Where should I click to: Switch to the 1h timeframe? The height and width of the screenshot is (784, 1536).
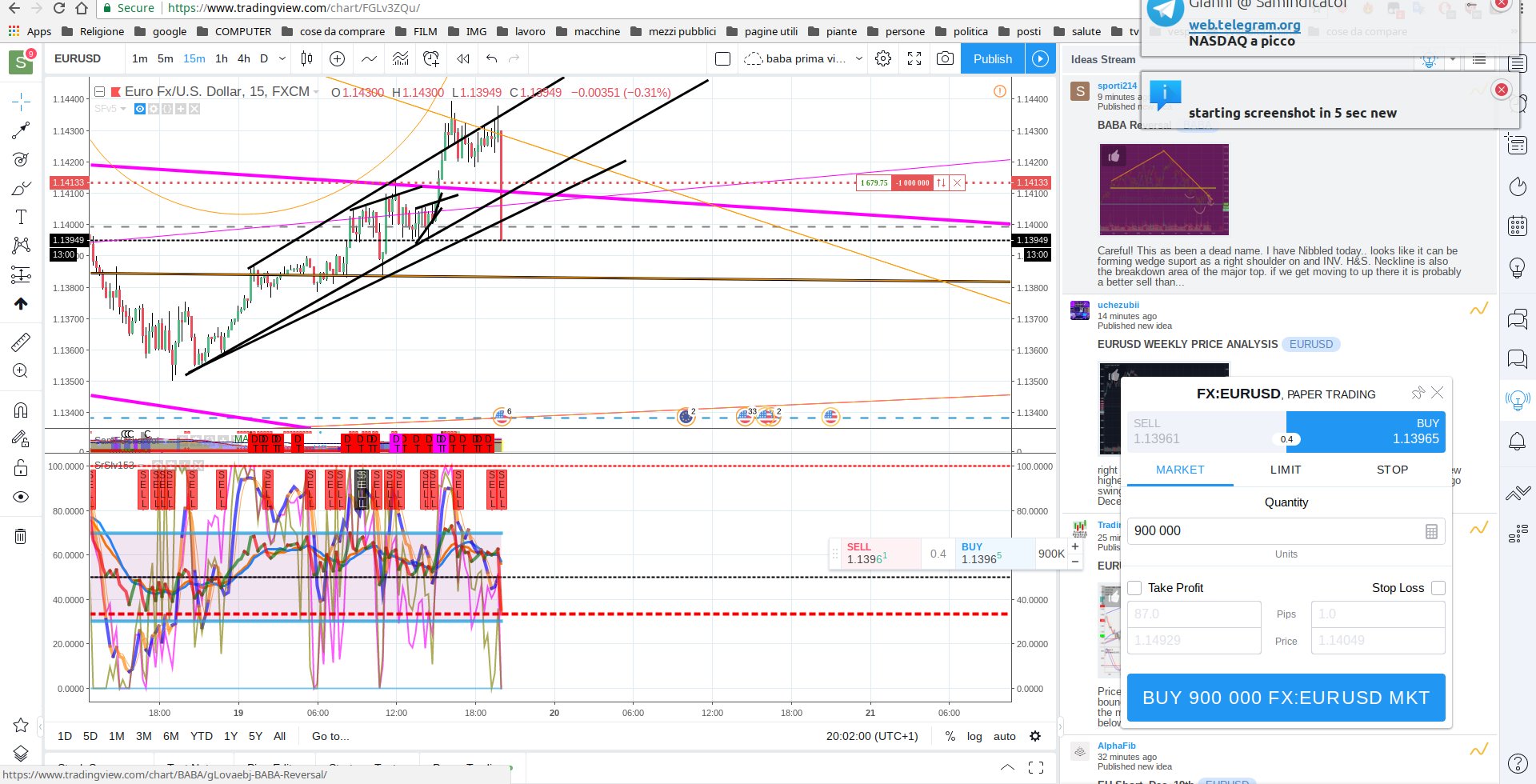(222, 58)
